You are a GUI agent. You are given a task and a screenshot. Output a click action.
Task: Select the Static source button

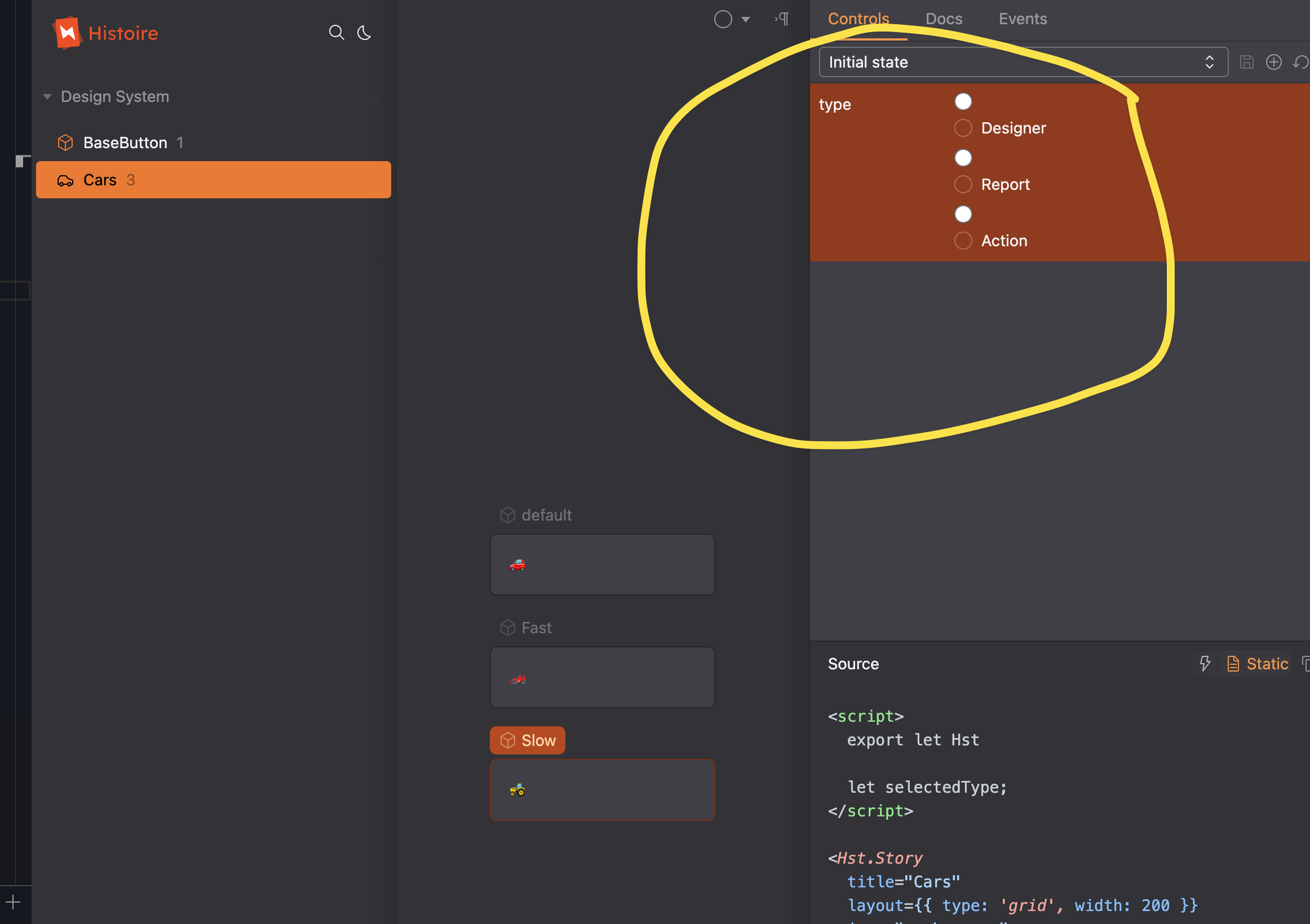coord(1258,663)
